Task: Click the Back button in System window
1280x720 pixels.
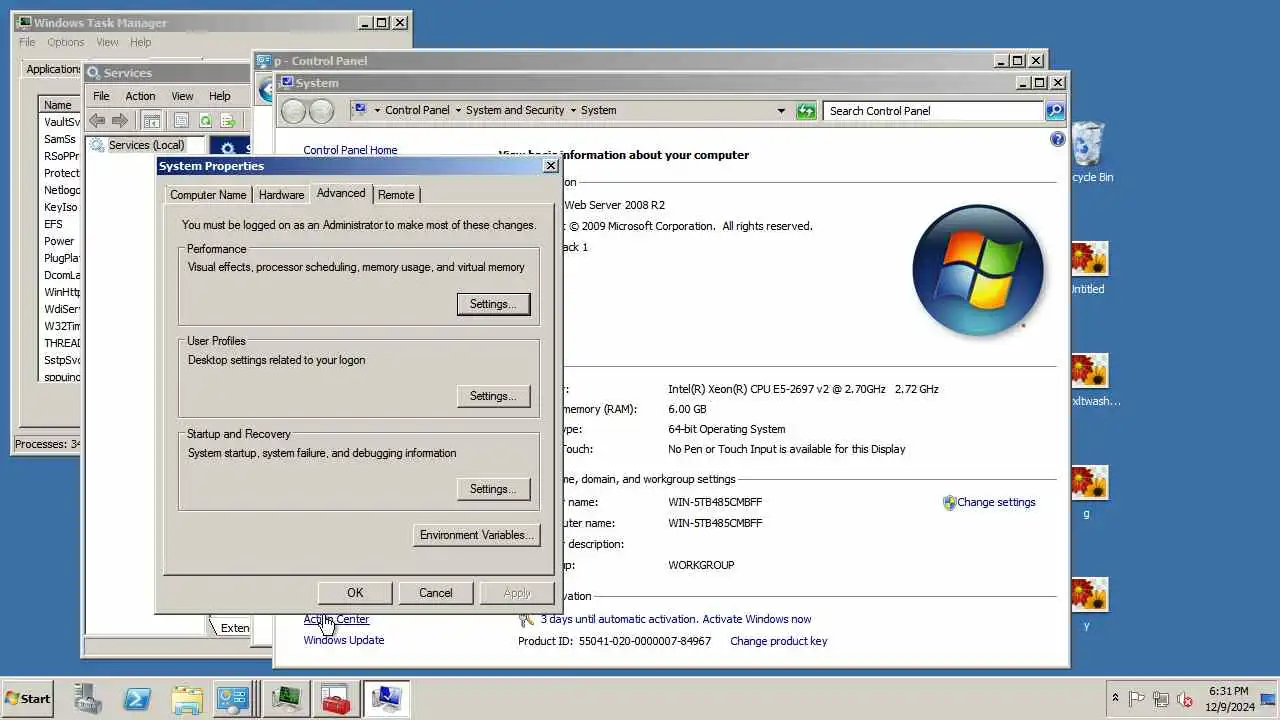Action: (294, 111)
